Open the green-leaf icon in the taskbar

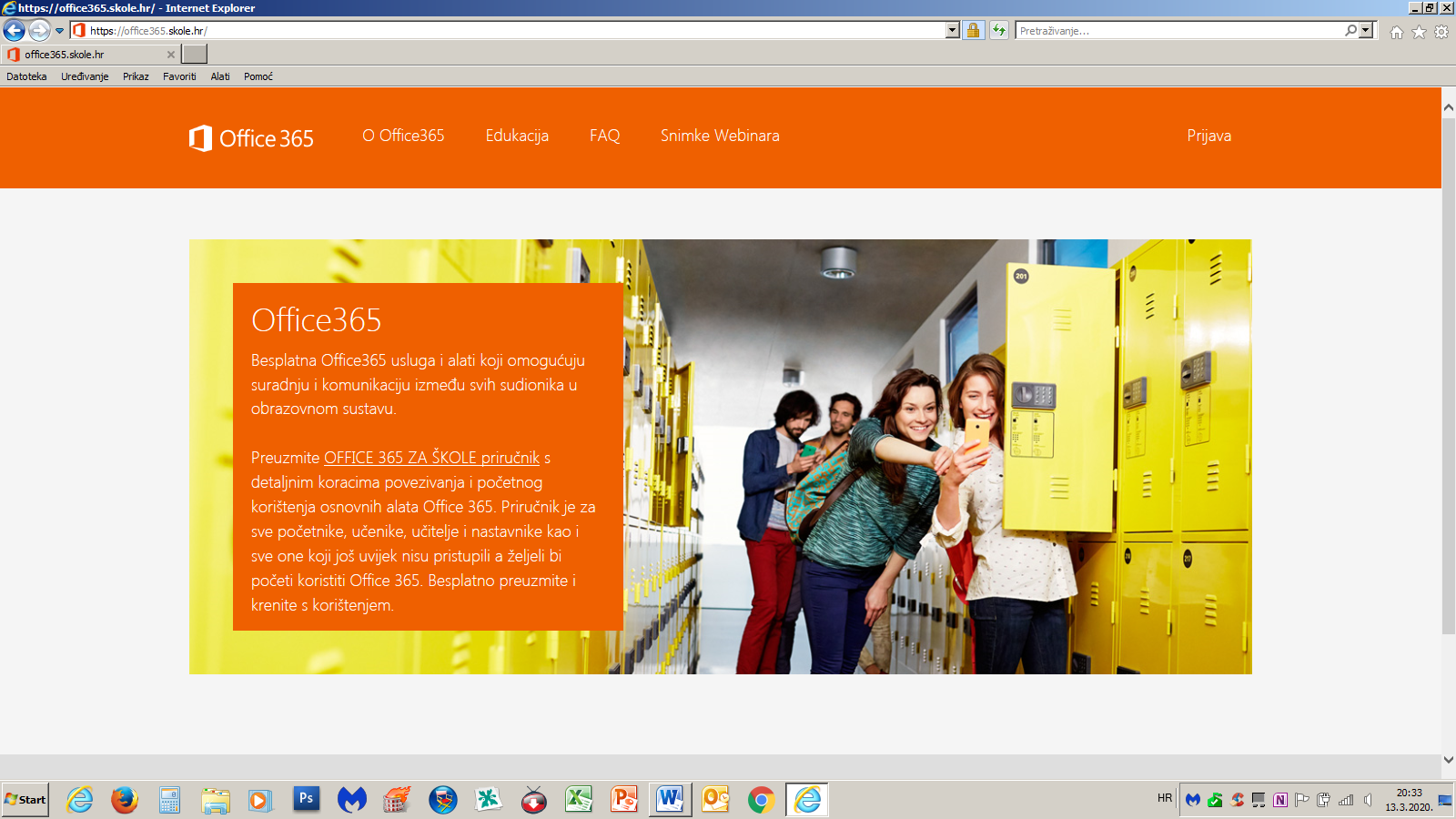[489, 800]
